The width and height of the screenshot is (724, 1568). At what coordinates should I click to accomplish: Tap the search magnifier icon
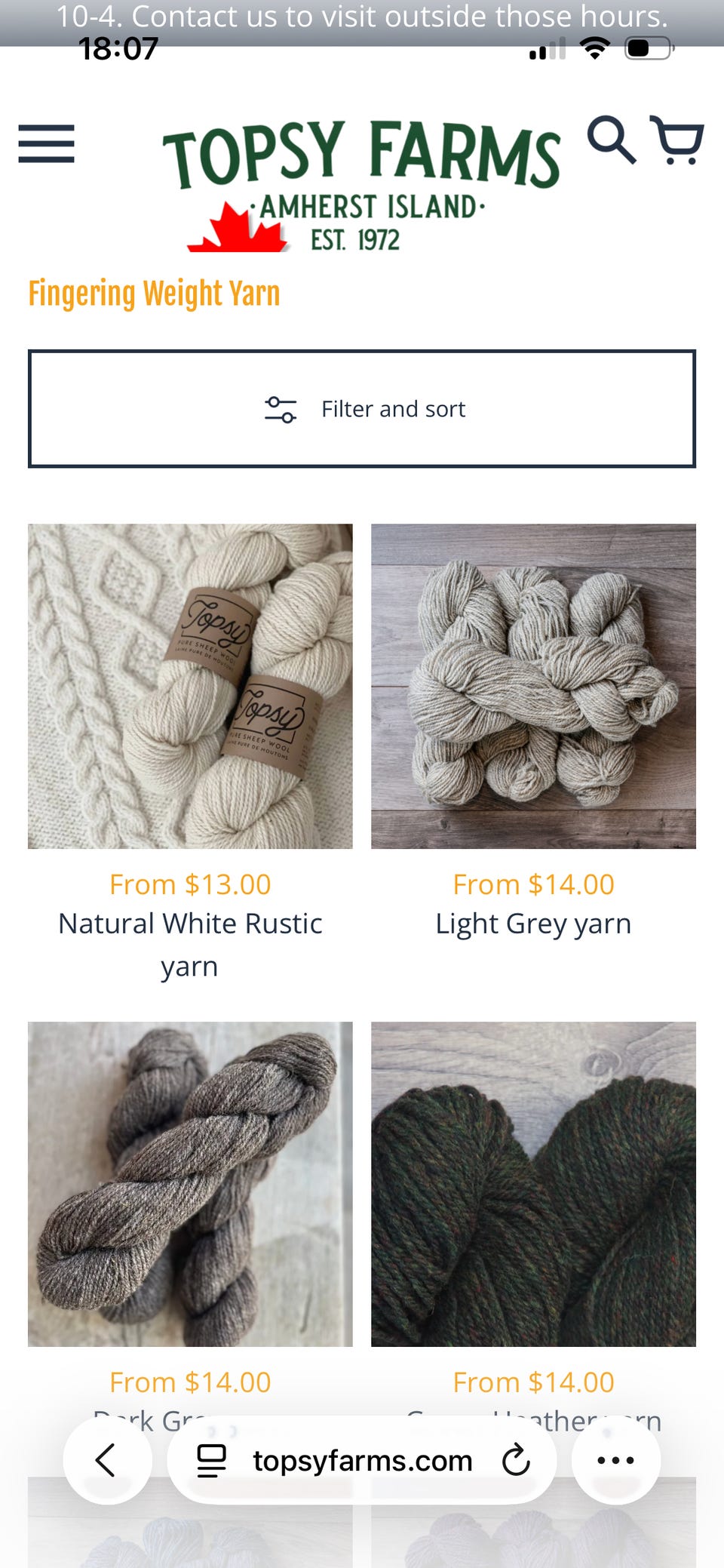pyautogui.click(x=612, y=140)
